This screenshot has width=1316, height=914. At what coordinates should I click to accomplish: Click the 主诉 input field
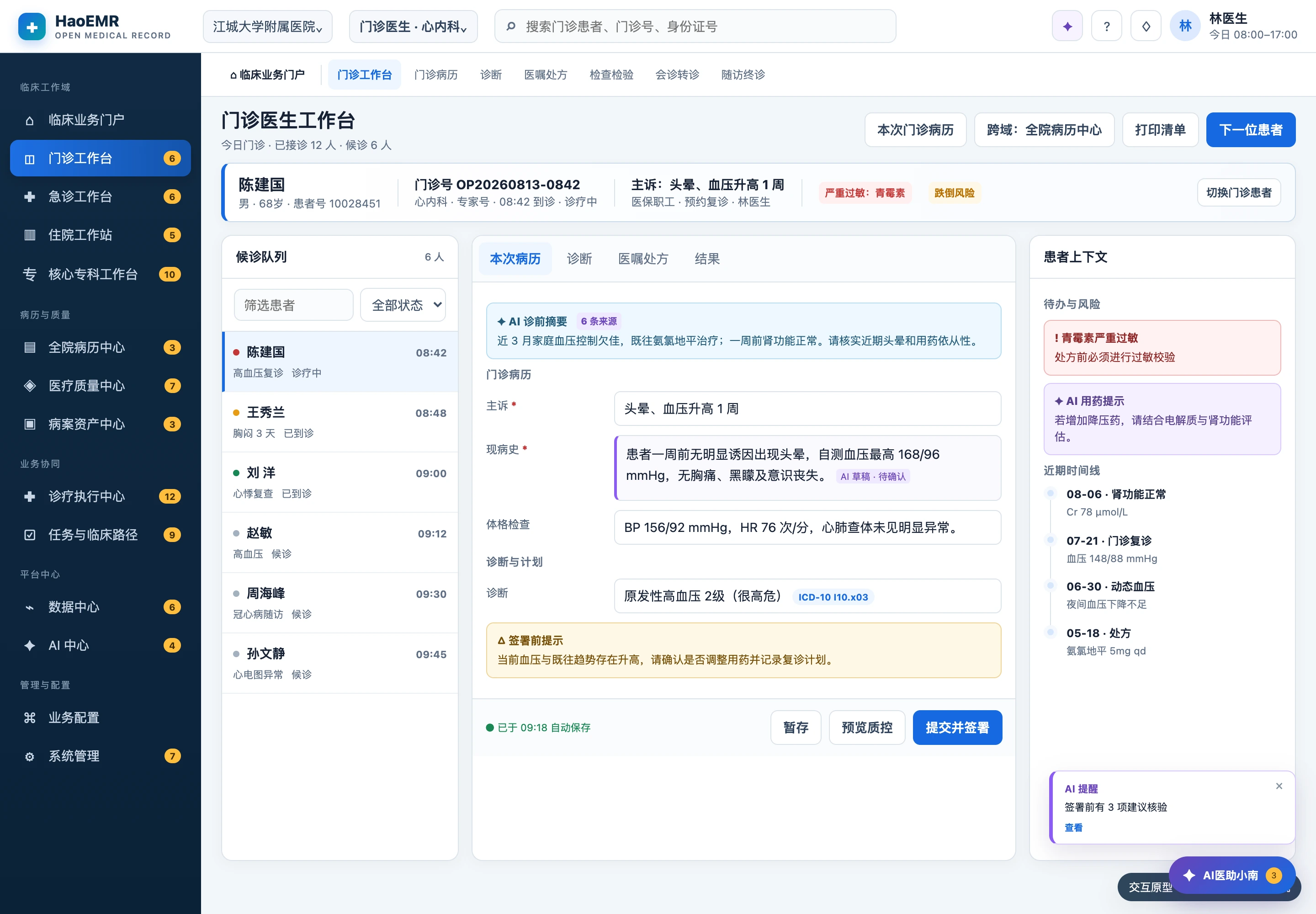(807, 408)
